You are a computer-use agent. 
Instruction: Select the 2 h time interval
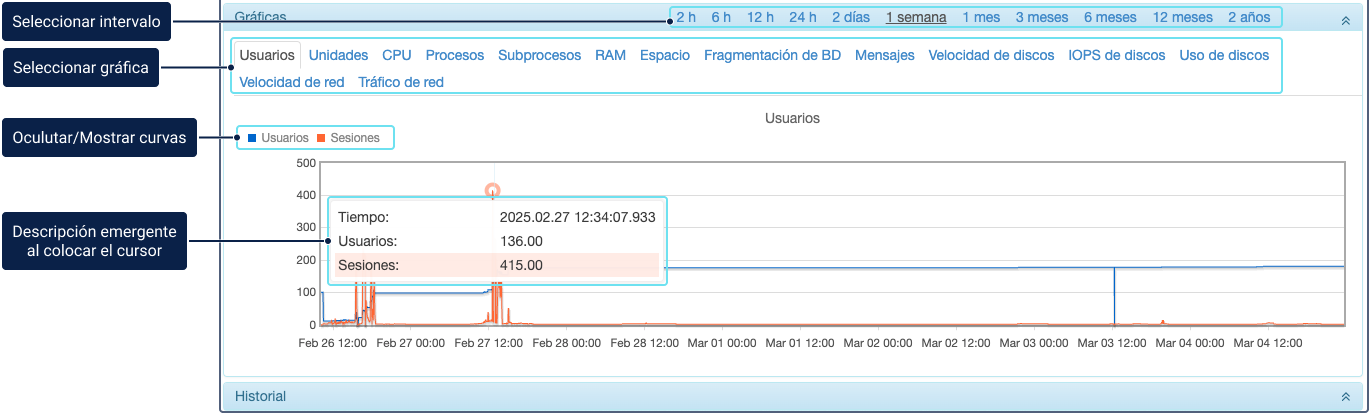click(686, 17)
